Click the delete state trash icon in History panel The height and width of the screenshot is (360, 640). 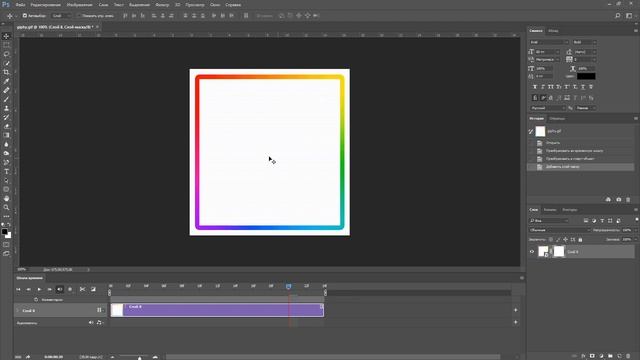click(628, 200)
